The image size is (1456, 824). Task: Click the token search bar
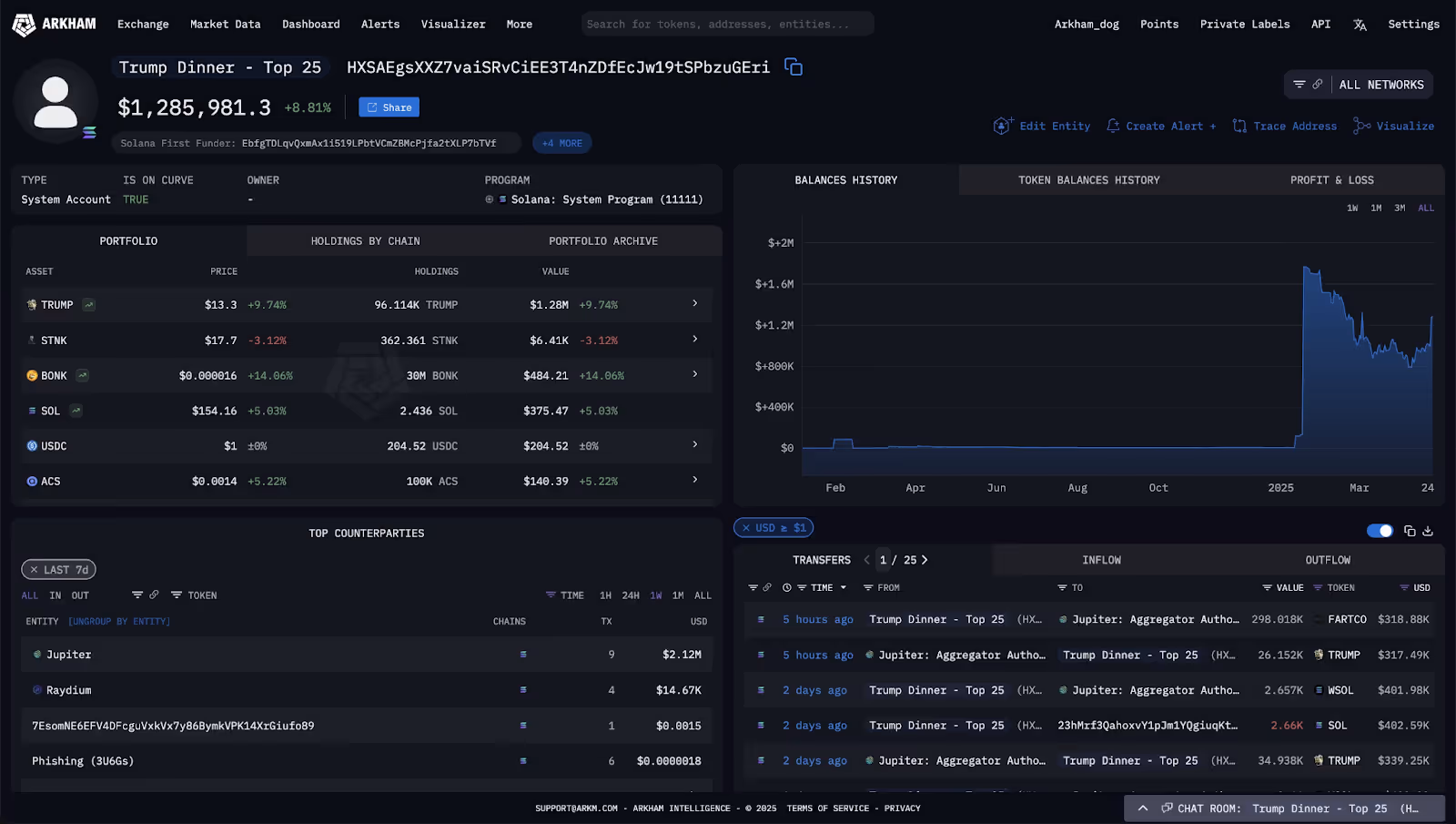(x=726, y=24)
